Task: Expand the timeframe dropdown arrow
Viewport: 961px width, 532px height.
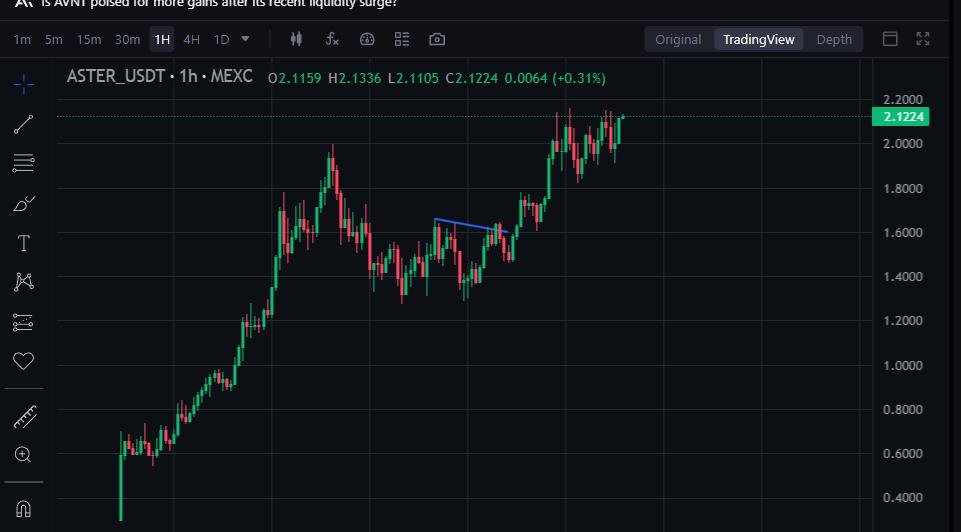Action: point(245,39)
